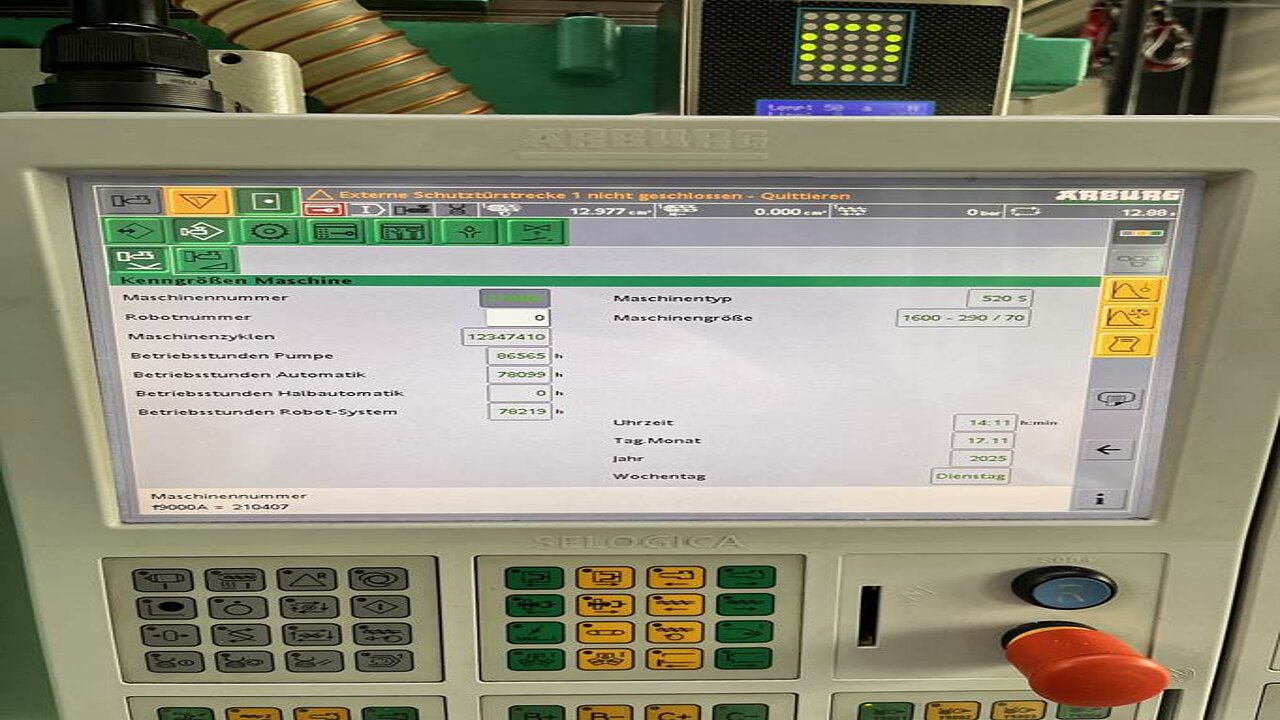This screenshot has height=720, width=1280.
Task: Toggle the green square-with-dot mode button
Action: click(x=266, y=201)
